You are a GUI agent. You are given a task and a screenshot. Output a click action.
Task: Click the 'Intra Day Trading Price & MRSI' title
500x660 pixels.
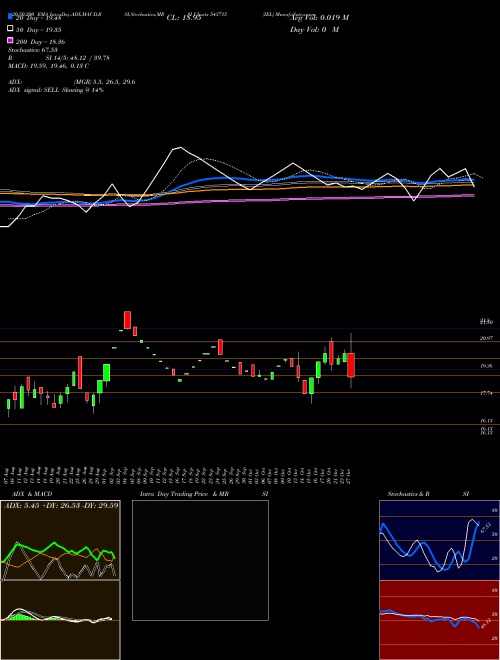[x=204, y=494]
